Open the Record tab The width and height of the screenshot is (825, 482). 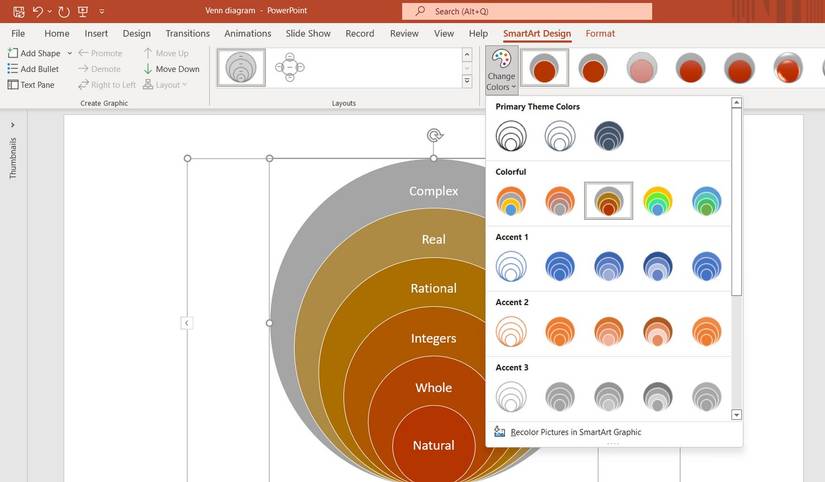[x=360, y=33]
